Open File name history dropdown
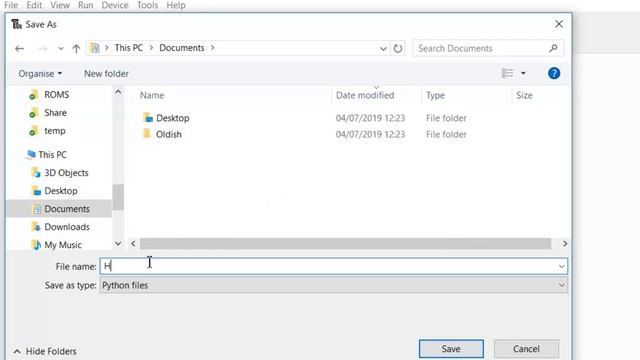The image size is (640, 360). point(562,267)
